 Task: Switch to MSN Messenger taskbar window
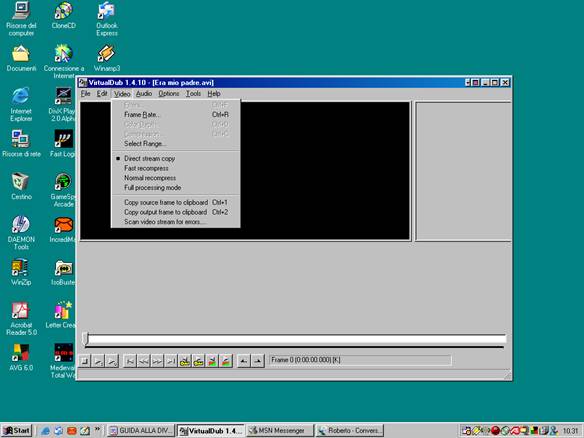pyautogui.click(x=280, y=431)
